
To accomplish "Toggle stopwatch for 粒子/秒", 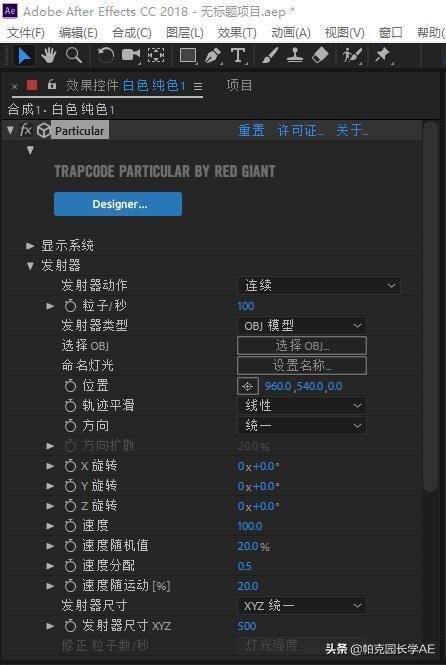I will pos(70,306).
